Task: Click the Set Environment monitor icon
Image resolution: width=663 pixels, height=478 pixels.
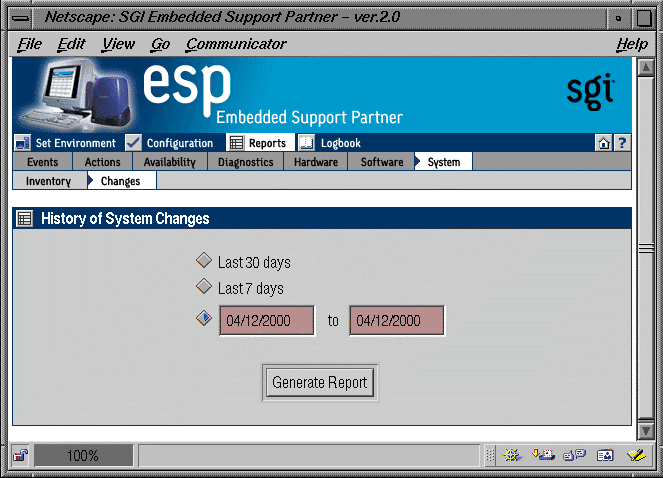Action: (x=22, y=143)
